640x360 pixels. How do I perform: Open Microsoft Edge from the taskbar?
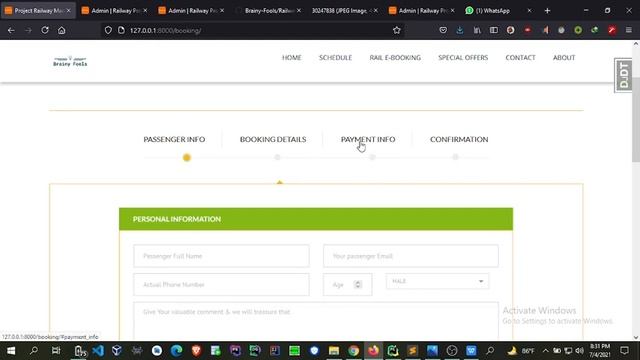click(176, 351)
